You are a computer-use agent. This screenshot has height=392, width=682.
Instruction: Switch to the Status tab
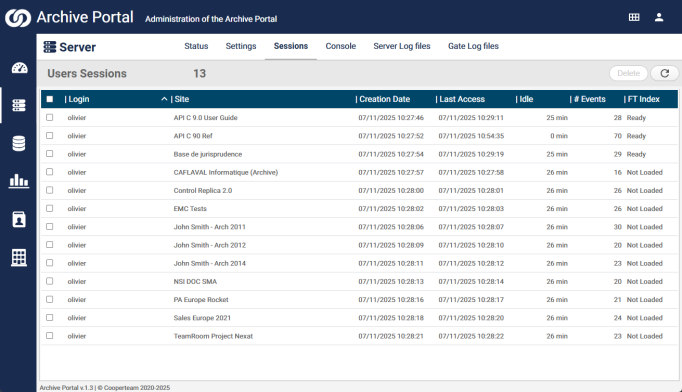click(196, 46)
